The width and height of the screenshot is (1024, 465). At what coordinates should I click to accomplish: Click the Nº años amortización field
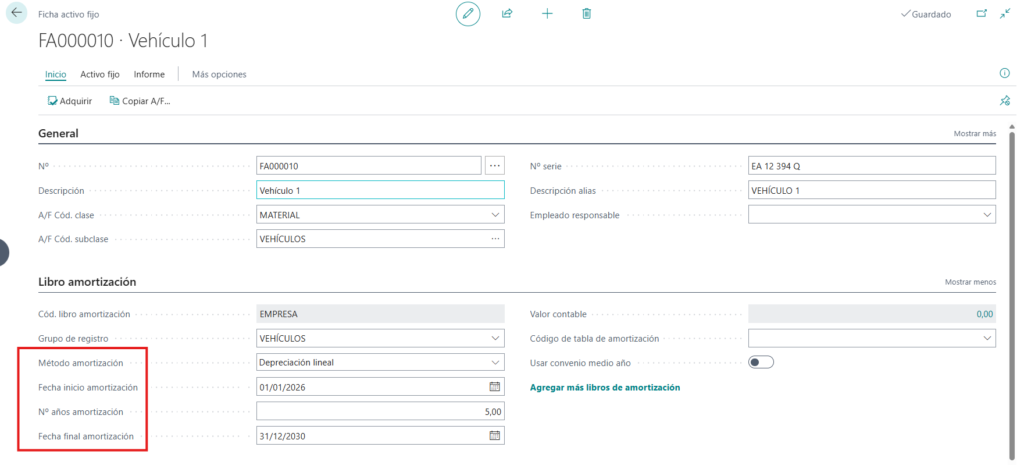[x=380, y=411]
